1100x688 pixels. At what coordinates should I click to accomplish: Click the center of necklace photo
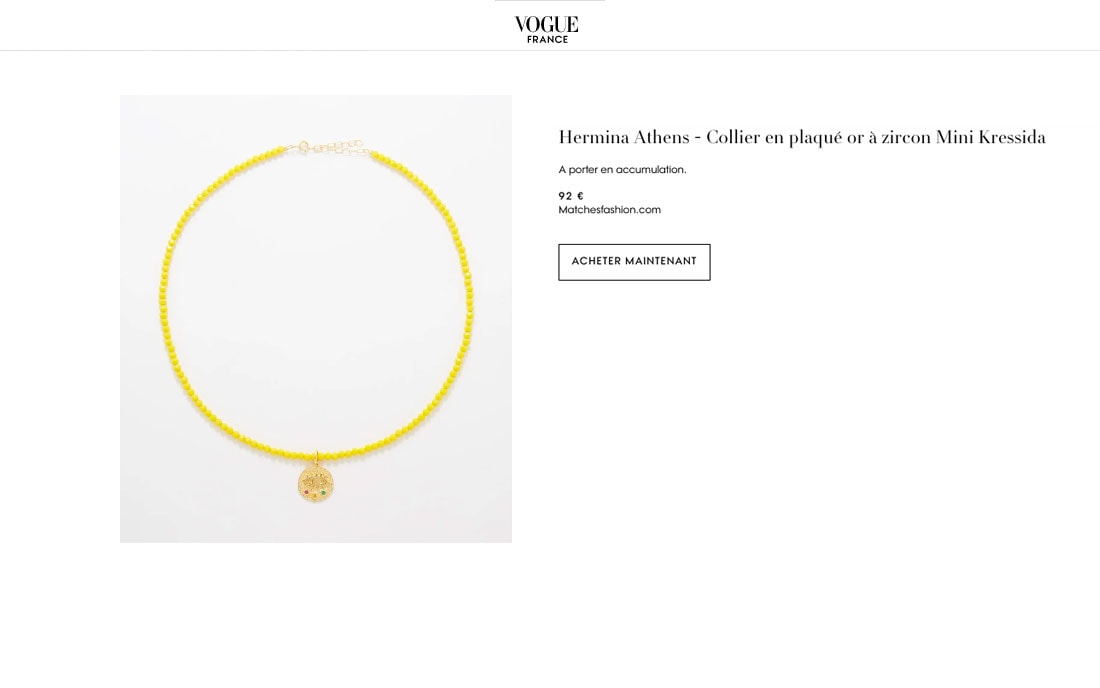316,318
